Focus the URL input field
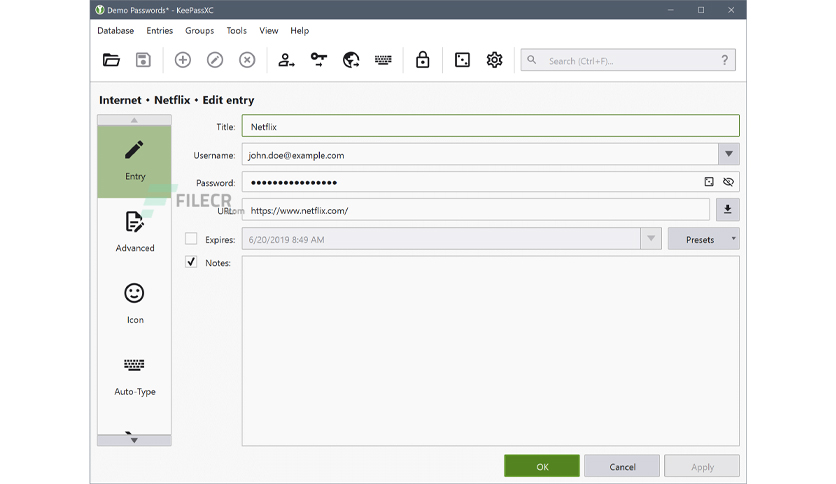Viewport: 836px width, 484px height. (476, 210)
